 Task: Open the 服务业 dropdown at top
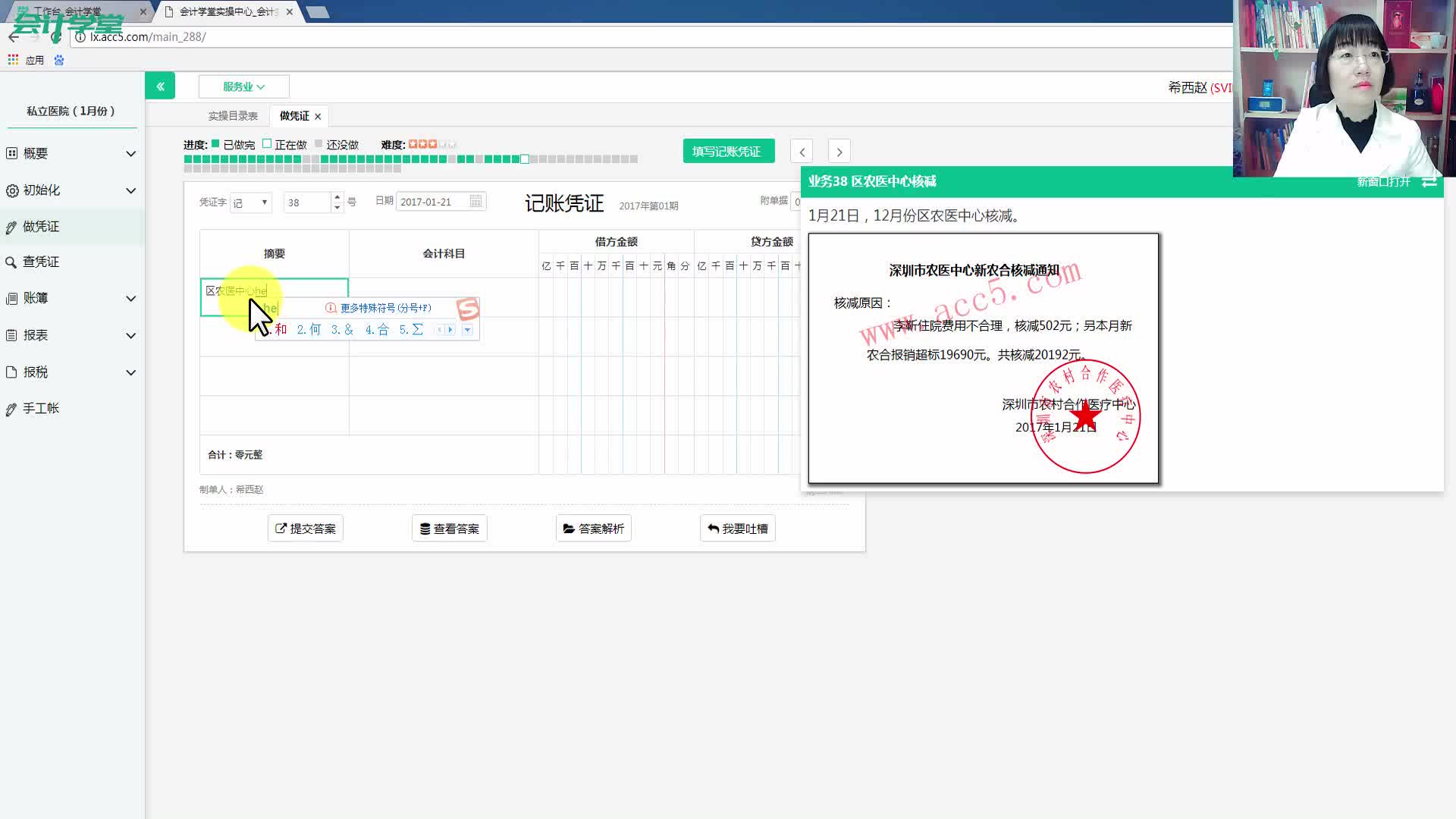click(x=243, y=86)
